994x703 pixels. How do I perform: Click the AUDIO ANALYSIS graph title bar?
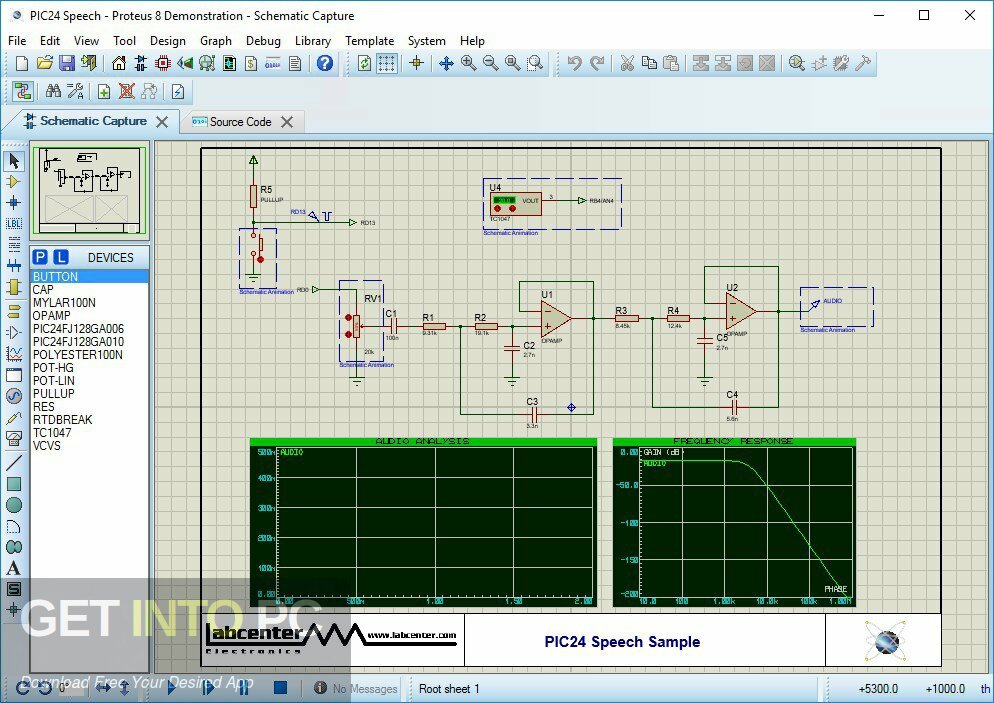tap(423, 441)
